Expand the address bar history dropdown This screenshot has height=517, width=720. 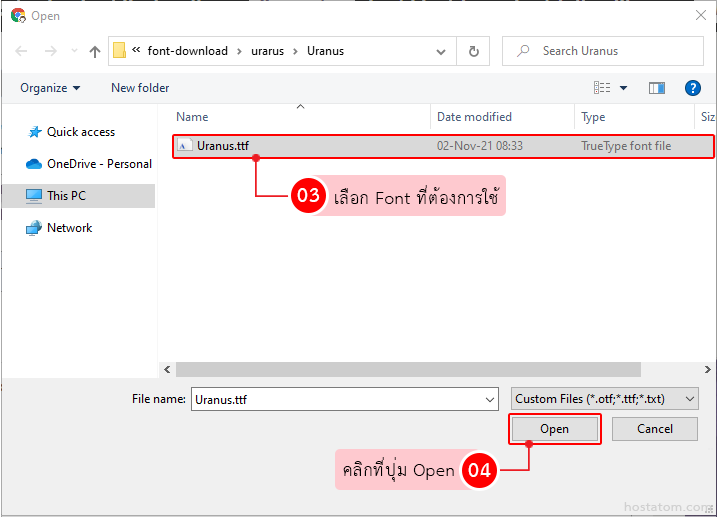[x=441, y=51]
